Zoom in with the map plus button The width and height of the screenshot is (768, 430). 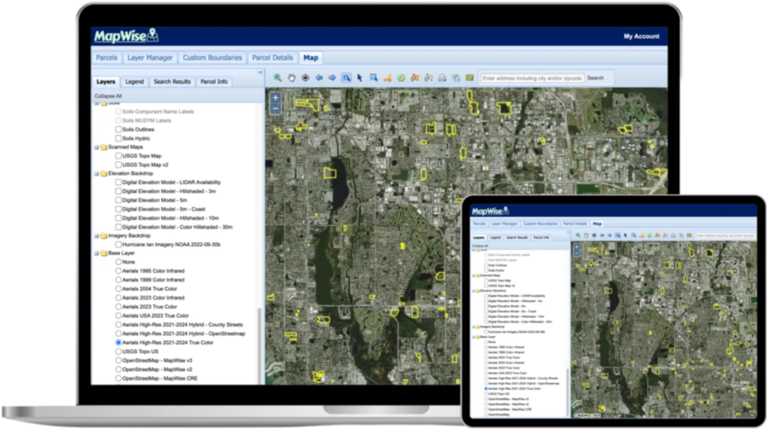(x=275, y=98)
